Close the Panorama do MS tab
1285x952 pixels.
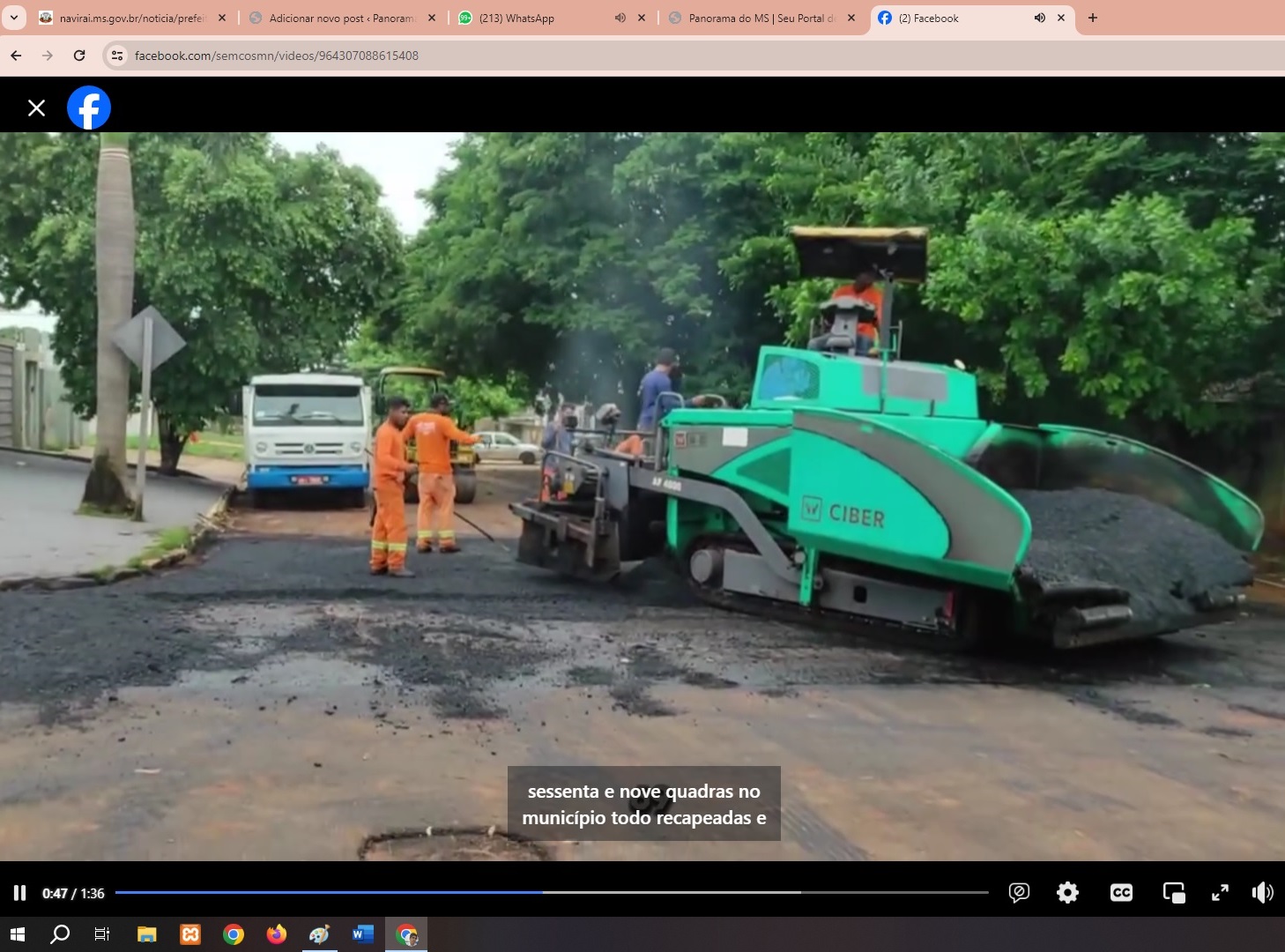pos(851,18)
